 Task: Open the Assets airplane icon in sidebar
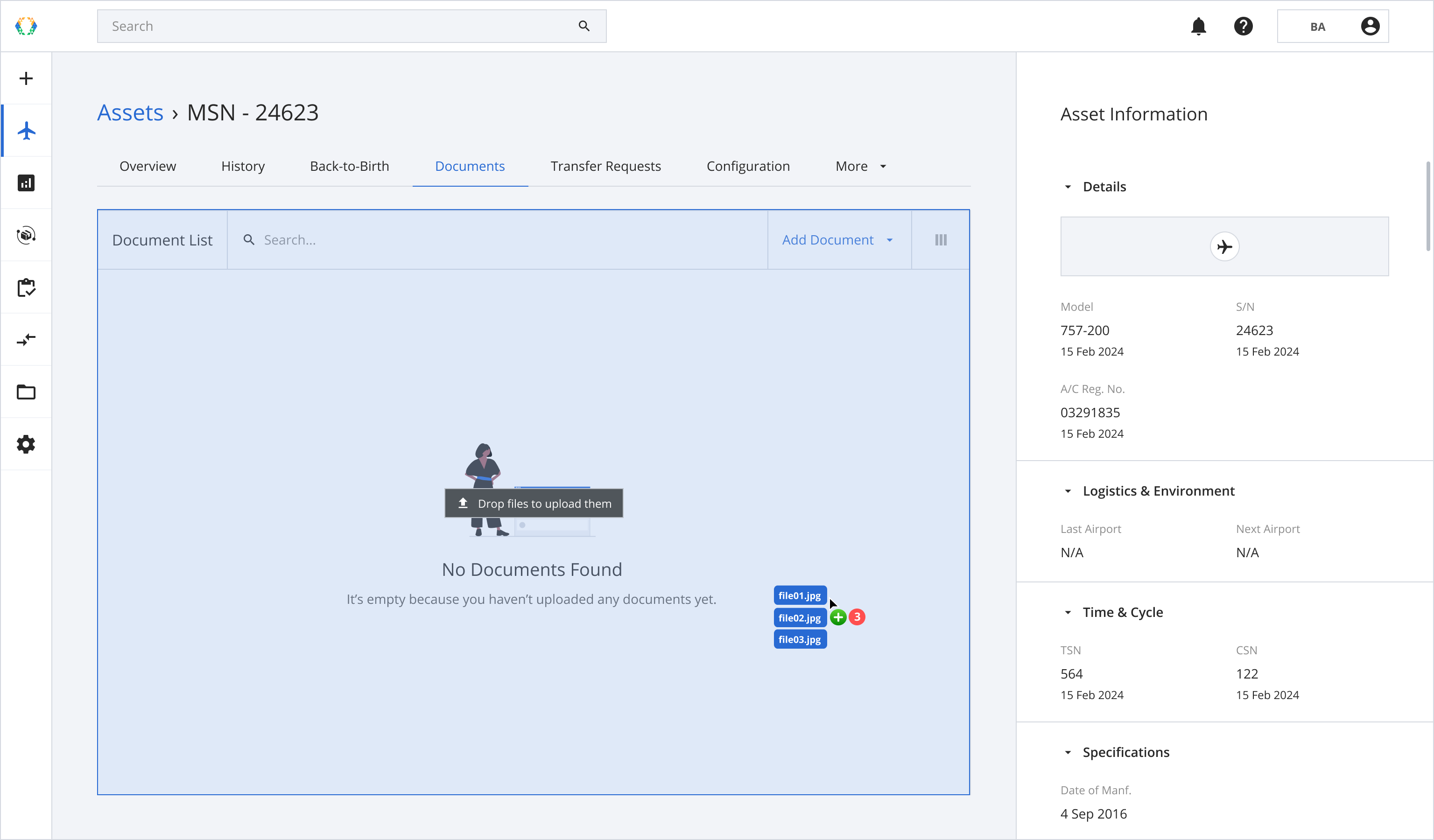point(26,131)
